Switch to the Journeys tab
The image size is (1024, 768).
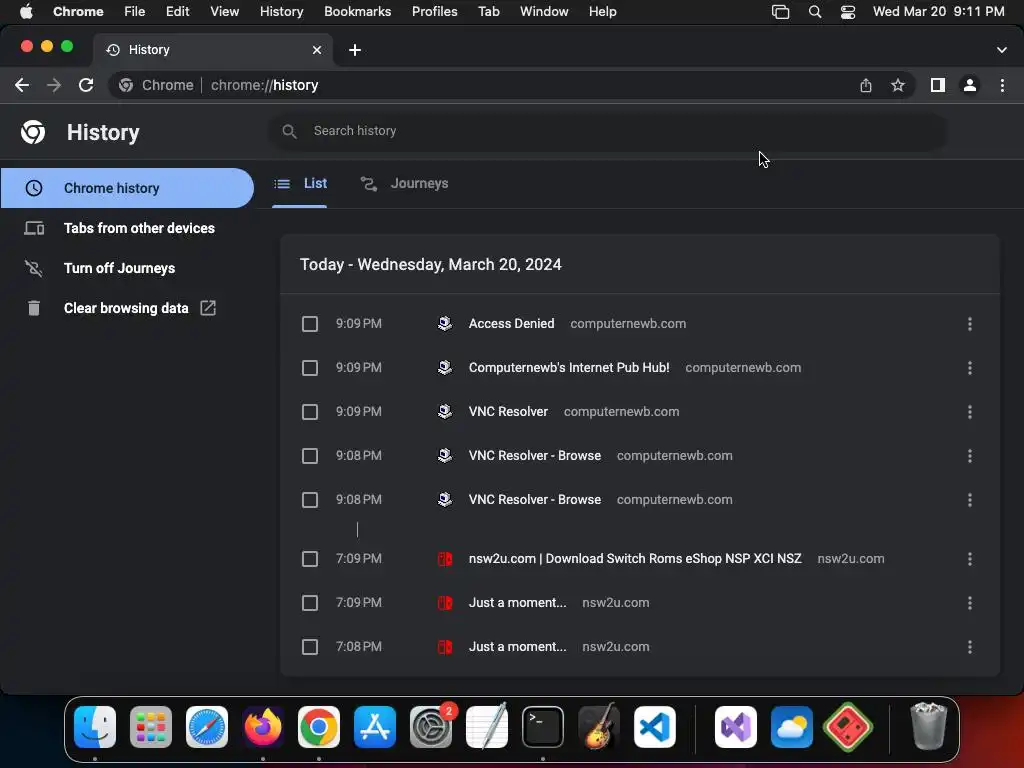(x=404, y=184)
